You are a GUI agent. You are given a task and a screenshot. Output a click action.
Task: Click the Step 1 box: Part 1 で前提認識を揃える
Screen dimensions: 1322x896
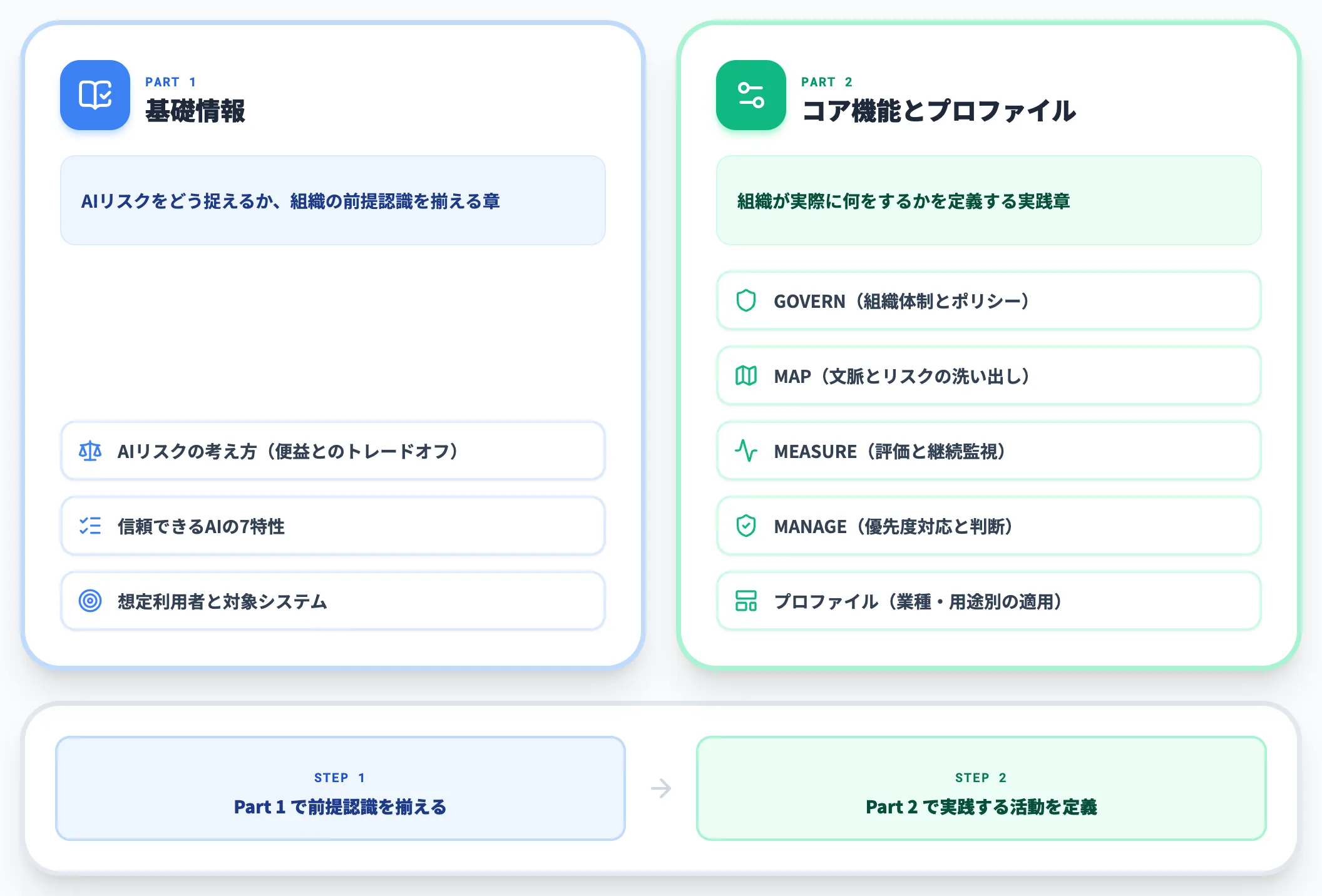tap(341, 788)
